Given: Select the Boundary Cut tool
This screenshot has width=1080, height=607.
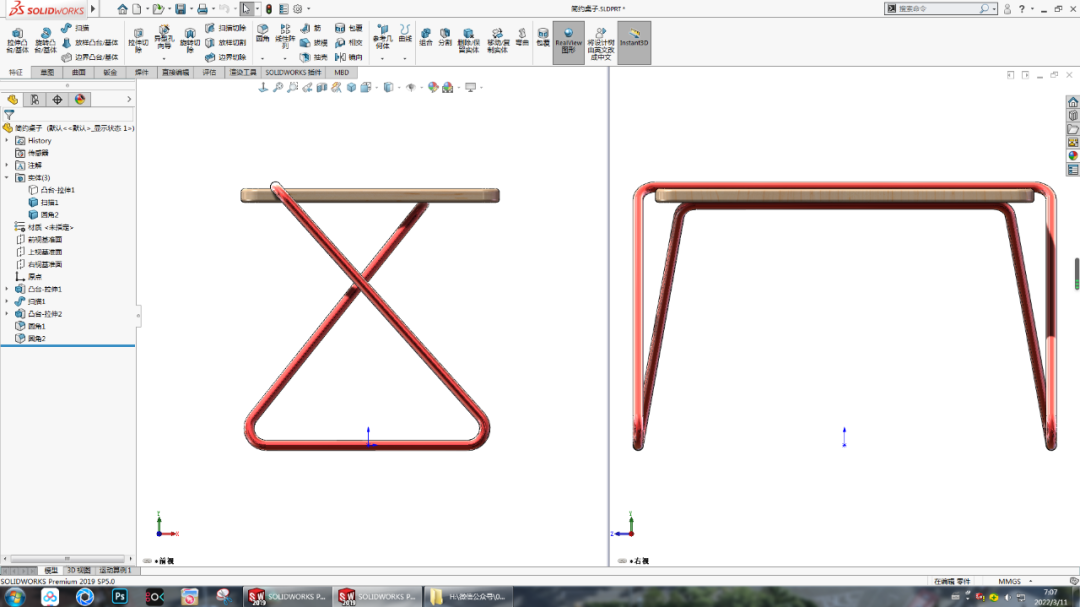Looking at the screenshot, I should tap(226, 57).
